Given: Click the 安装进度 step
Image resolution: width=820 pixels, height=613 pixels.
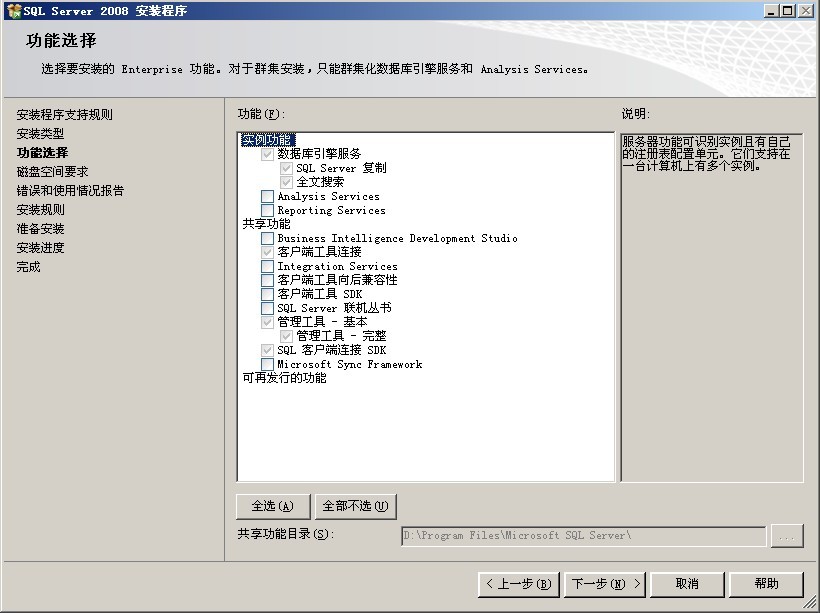Looking at the screenshot, I should (x=40, y=248).
